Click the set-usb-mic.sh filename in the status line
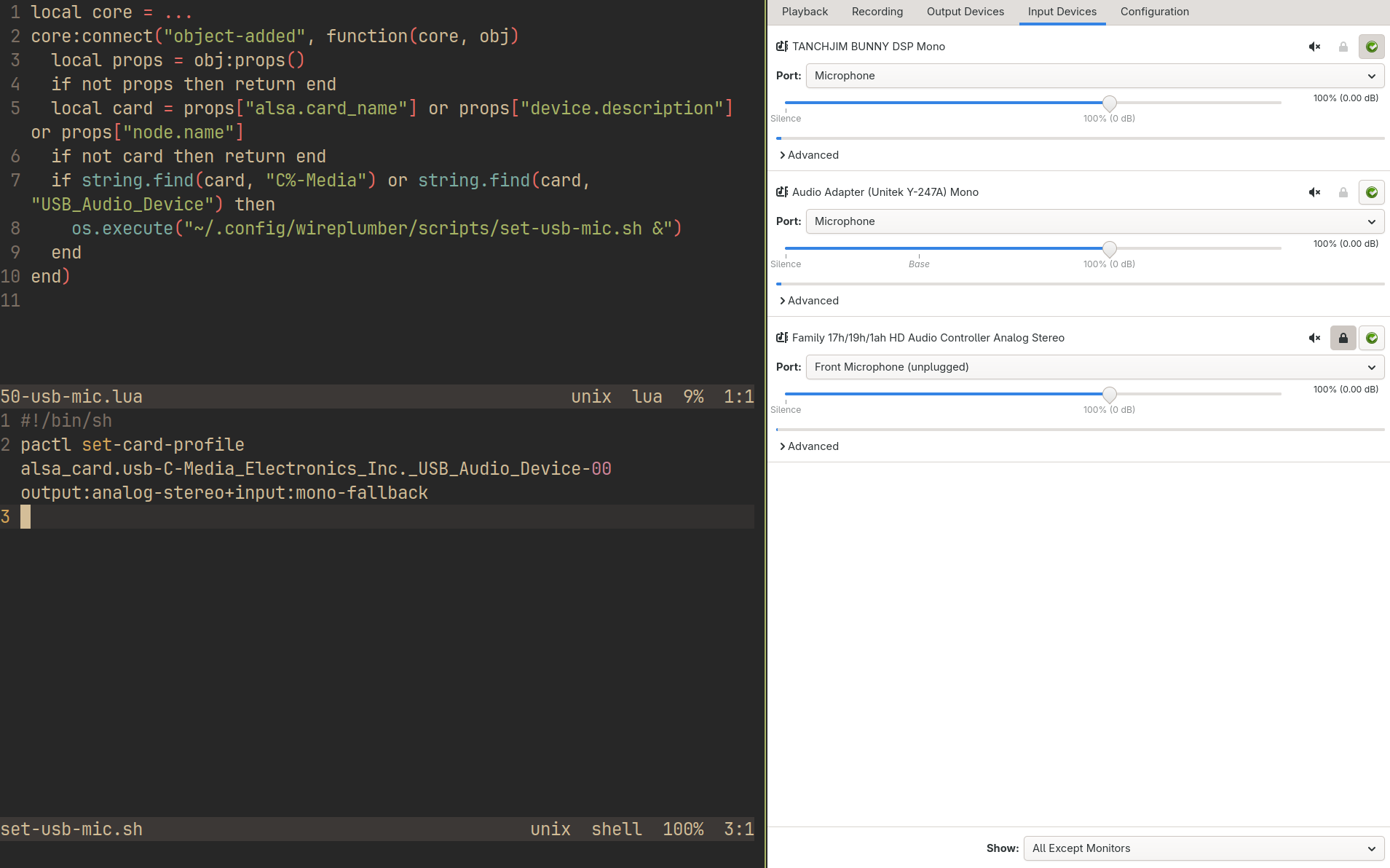 [71, 829]
